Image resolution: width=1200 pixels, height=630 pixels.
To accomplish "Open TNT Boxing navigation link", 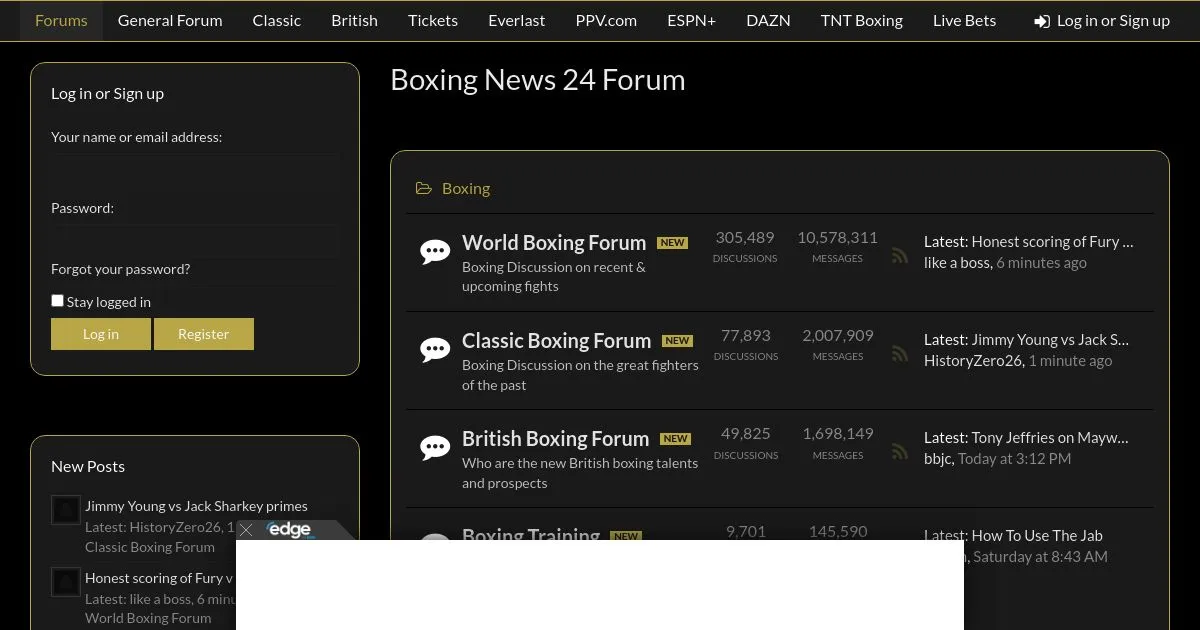I will [x=862, y=20].
